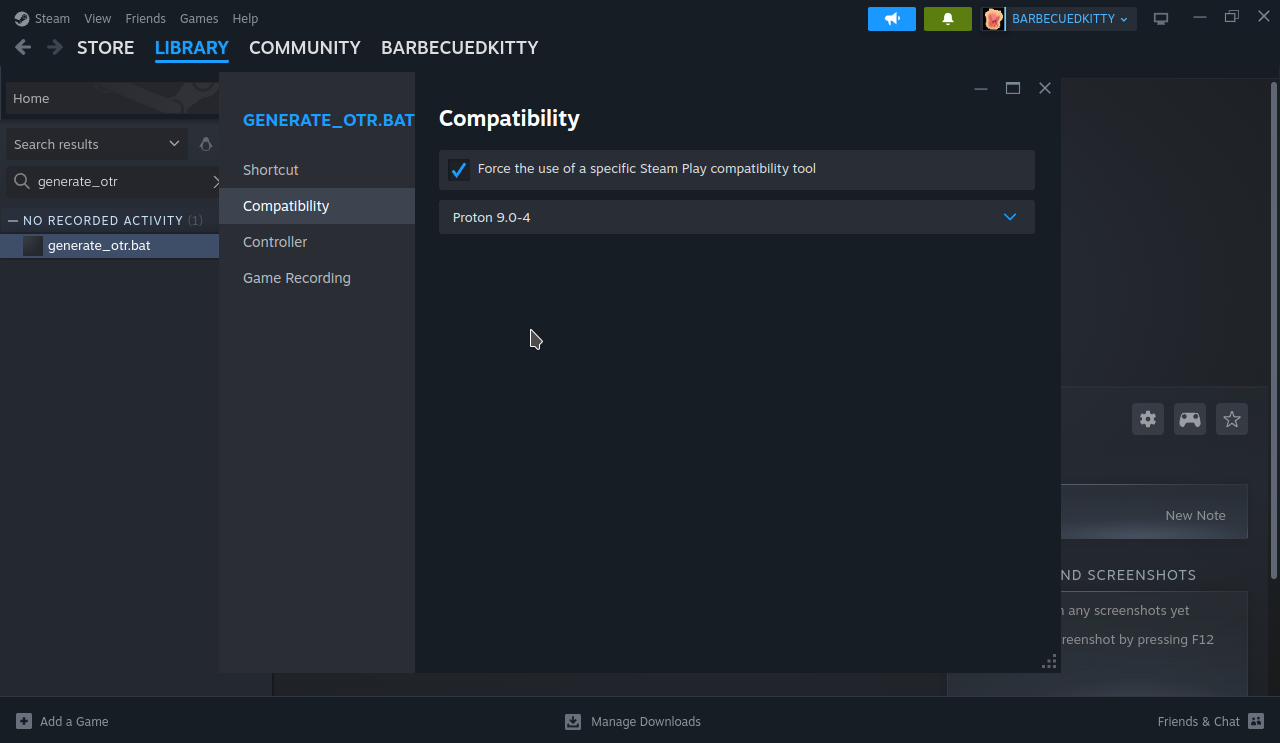Open Manage Downloads

click(x=633, y=721)
